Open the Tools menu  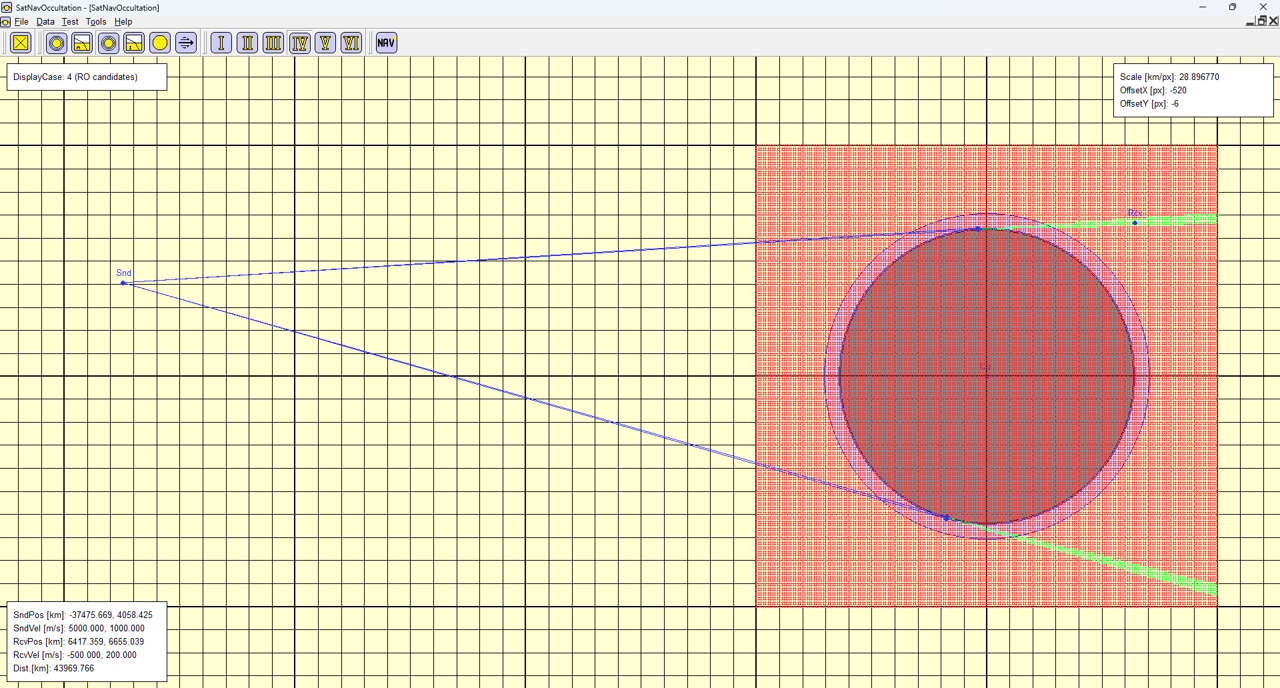coord(96,21)
